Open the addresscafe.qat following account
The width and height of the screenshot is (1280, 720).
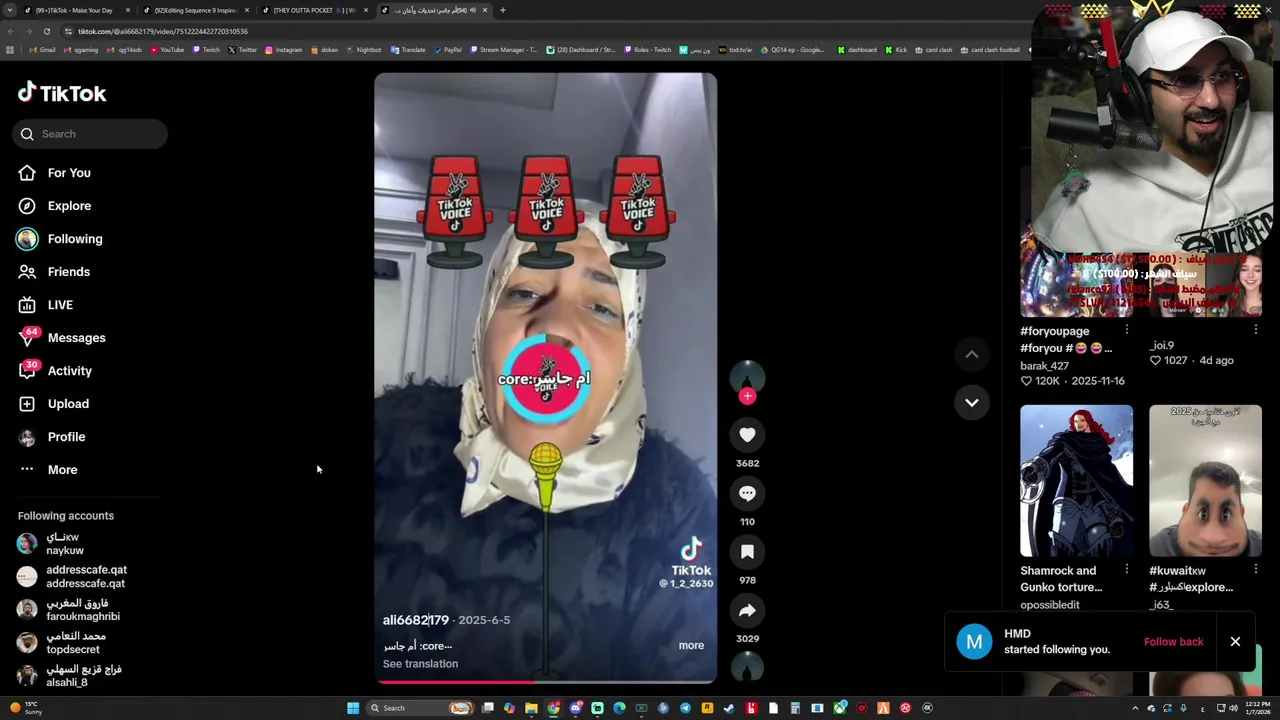point(72,577)
